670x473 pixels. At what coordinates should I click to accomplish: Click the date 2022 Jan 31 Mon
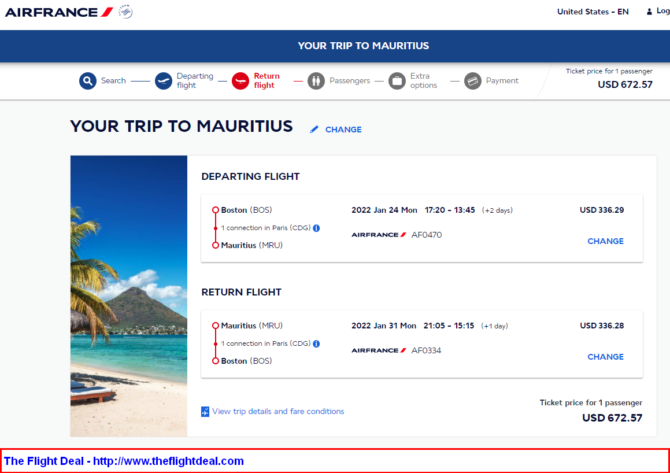pos(384,326)
